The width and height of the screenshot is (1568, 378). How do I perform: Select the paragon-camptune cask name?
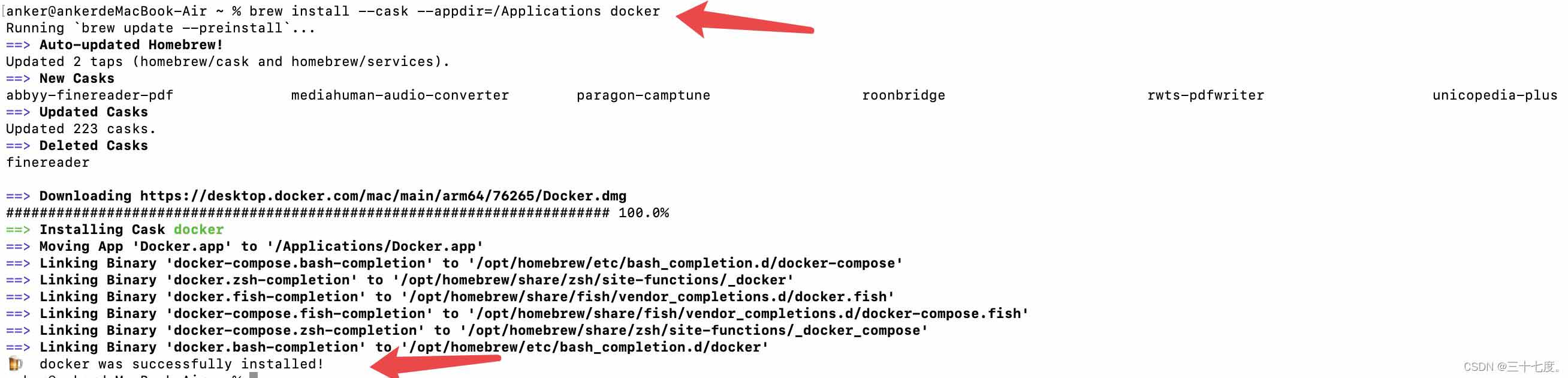(x=643, y=96)
